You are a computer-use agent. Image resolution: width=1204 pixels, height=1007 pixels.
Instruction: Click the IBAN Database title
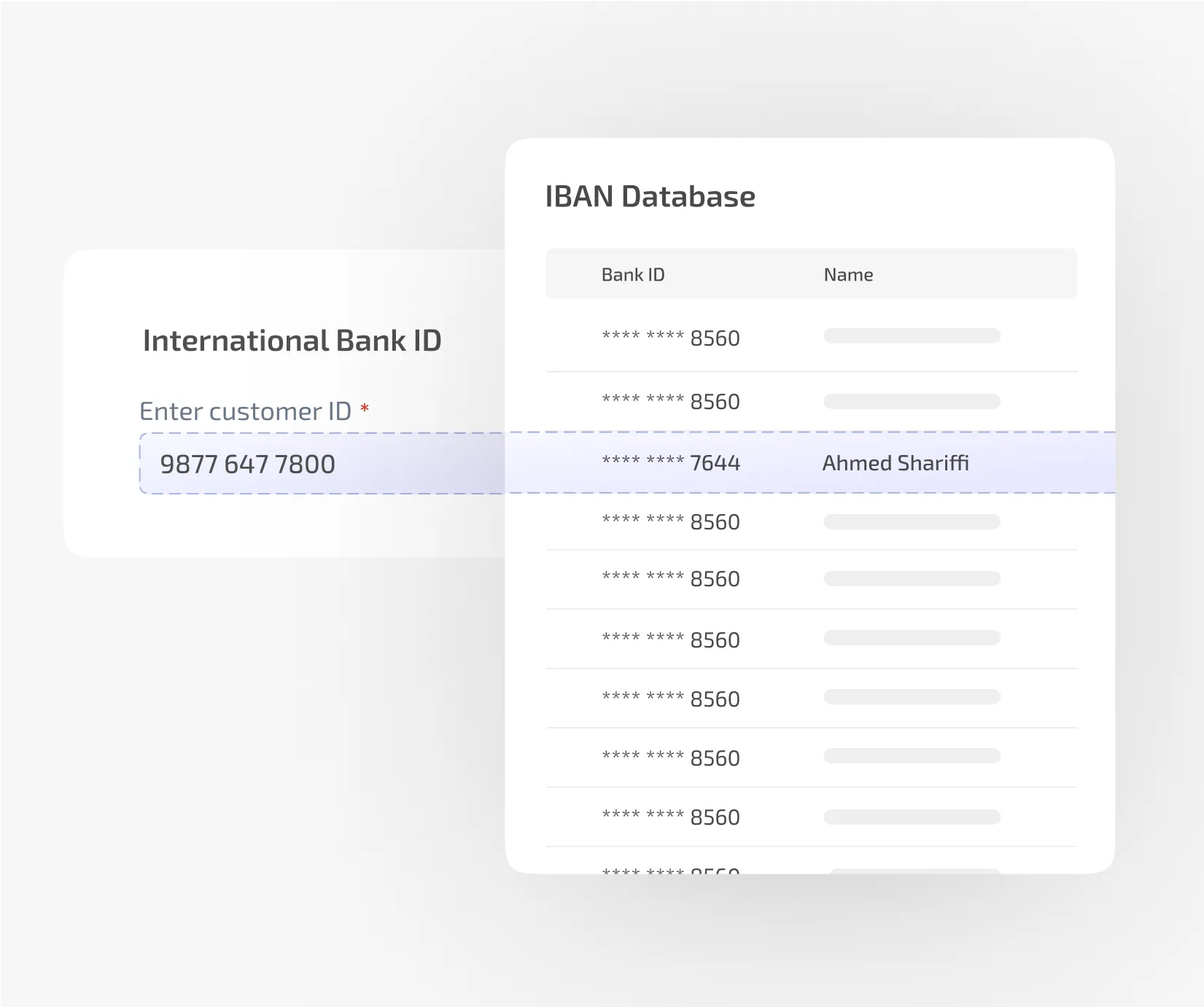click(x=651, y=195)
